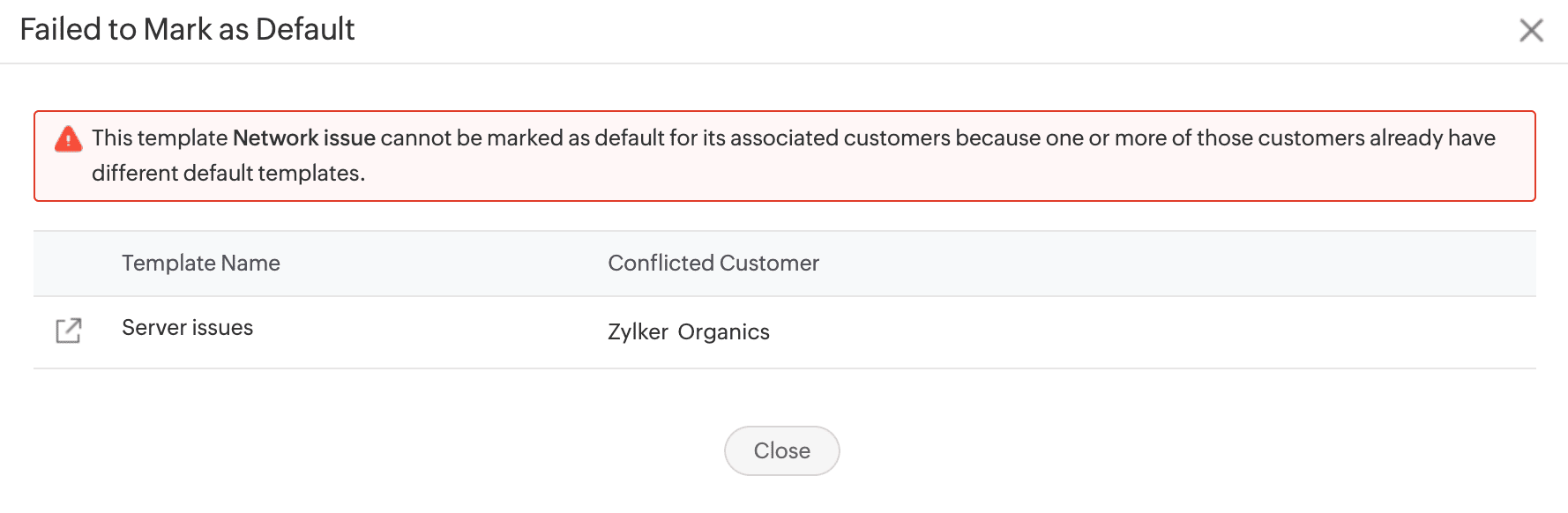The width and height of the screenshot is (1568, 513).
Task: Select the Server issues template name
Action: 187,328
